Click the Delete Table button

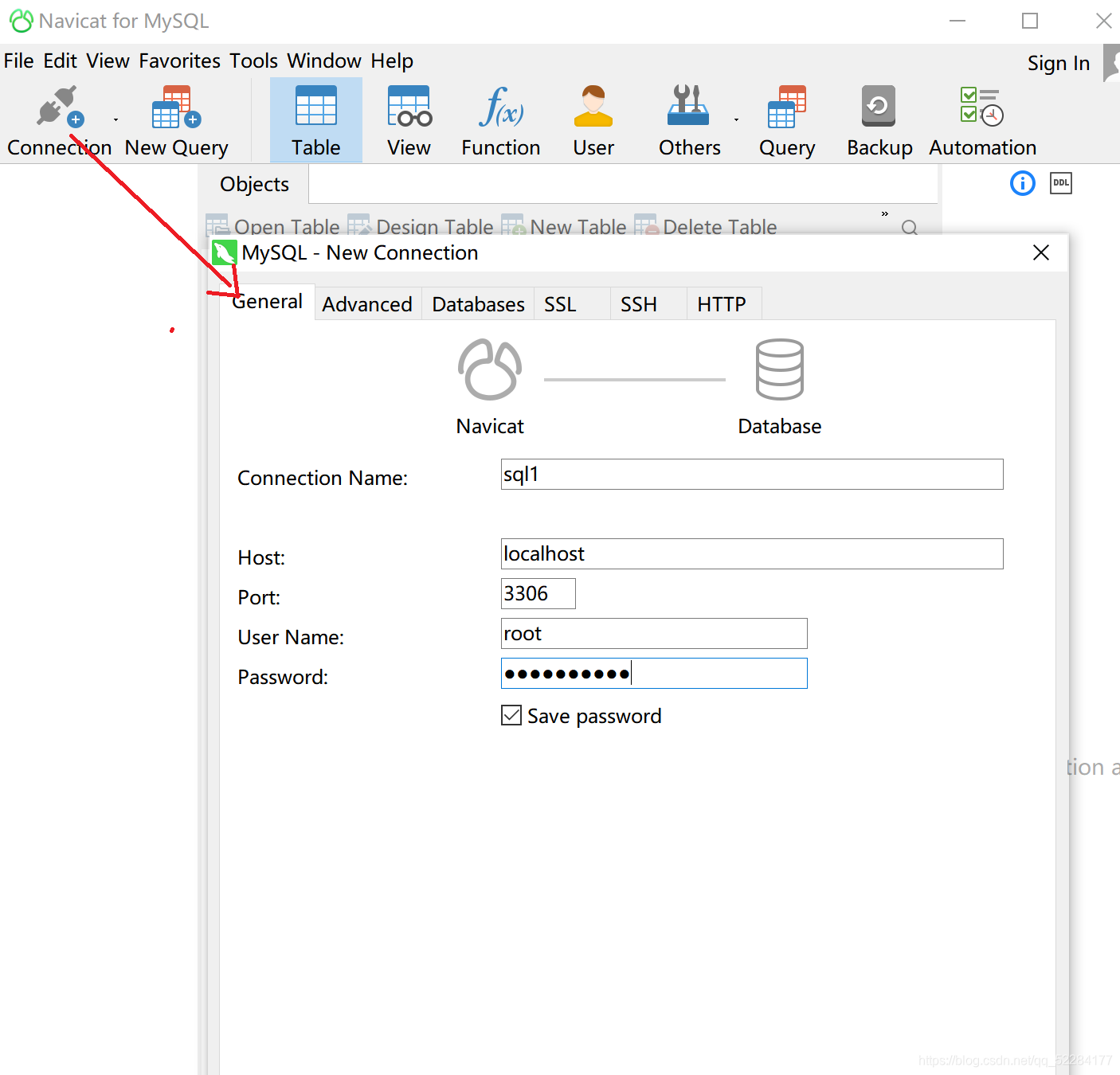tap(706, 227)
